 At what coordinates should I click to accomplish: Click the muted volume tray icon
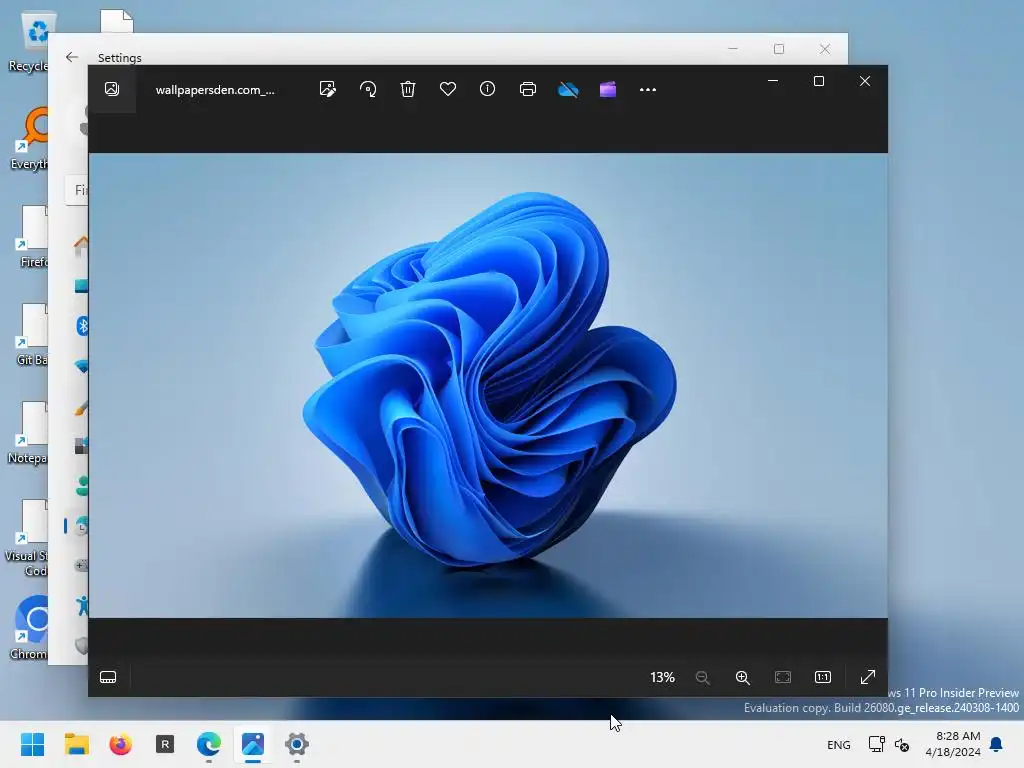point(902,744)
